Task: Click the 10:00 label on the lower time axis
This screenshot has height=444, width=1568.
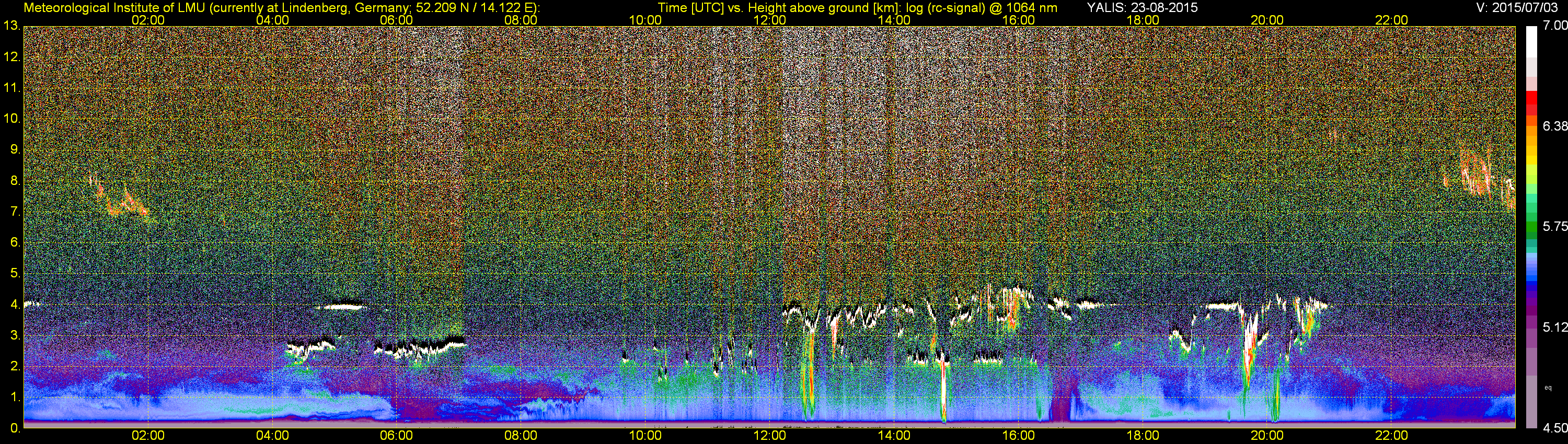Action: [x=645, y=436]
